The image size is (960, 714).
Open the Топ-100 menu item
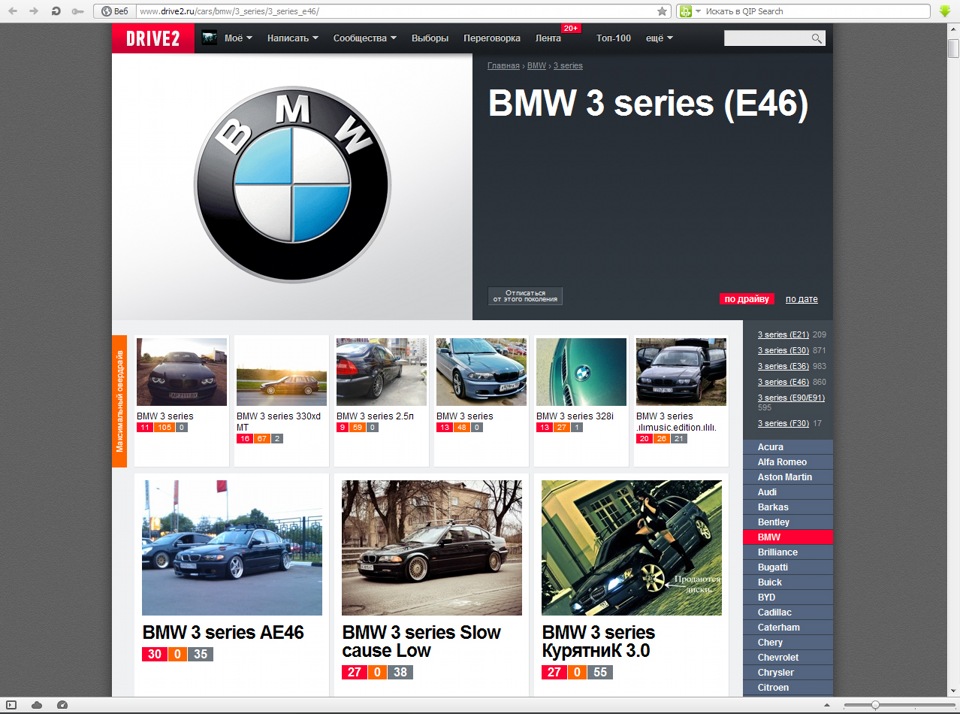coord(613,38)
